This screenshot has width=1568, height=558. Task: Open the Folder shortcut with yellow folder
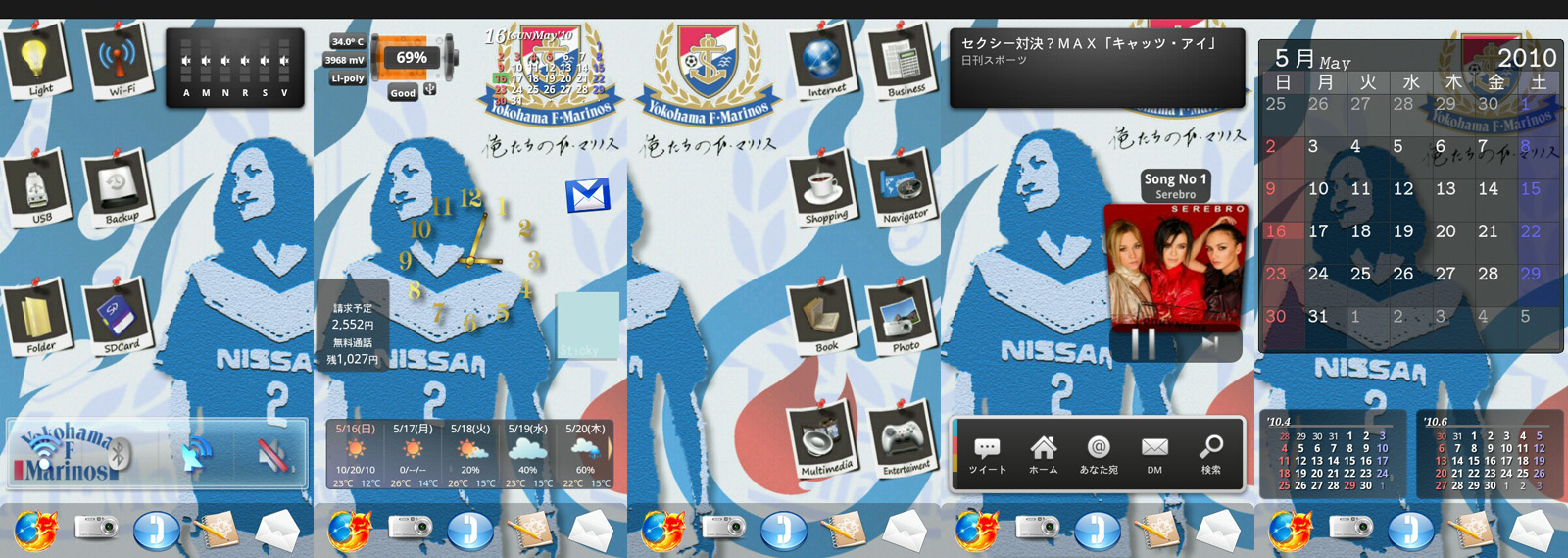pyautogui.click(x=39, y=317)
